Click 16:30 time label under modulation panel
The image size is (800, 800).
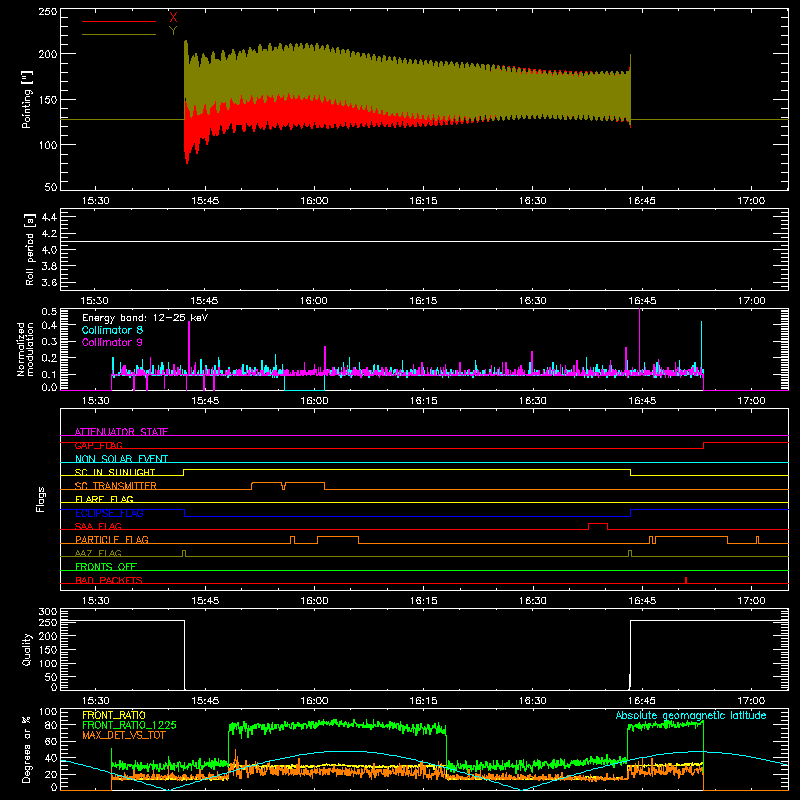tap(533, 401)
